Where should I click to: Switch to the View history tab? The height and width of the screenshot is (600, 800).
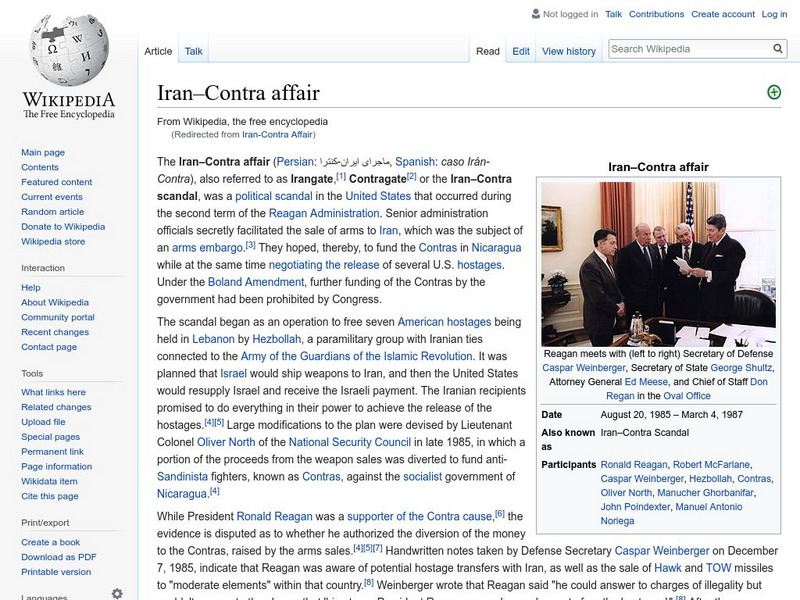tap(568, 51)
